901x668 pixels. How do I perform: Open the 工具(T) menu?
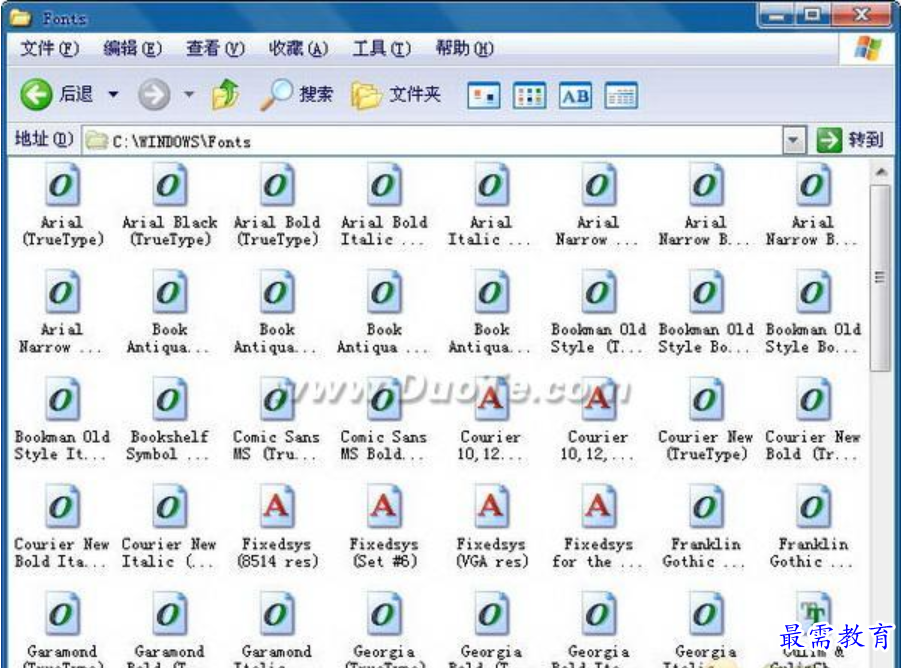click(x=382, y=49)
